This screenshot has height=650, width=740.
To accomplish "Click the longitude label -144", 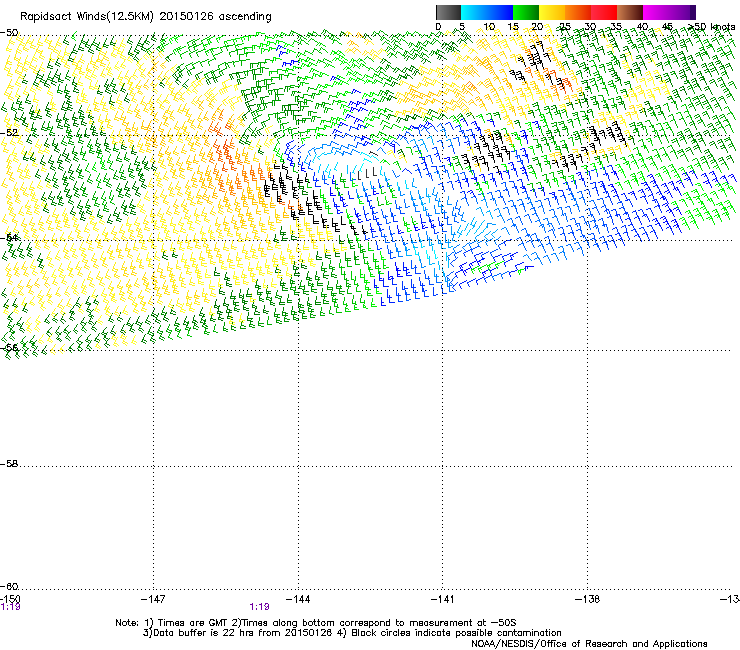I will (x=298, y=599).
